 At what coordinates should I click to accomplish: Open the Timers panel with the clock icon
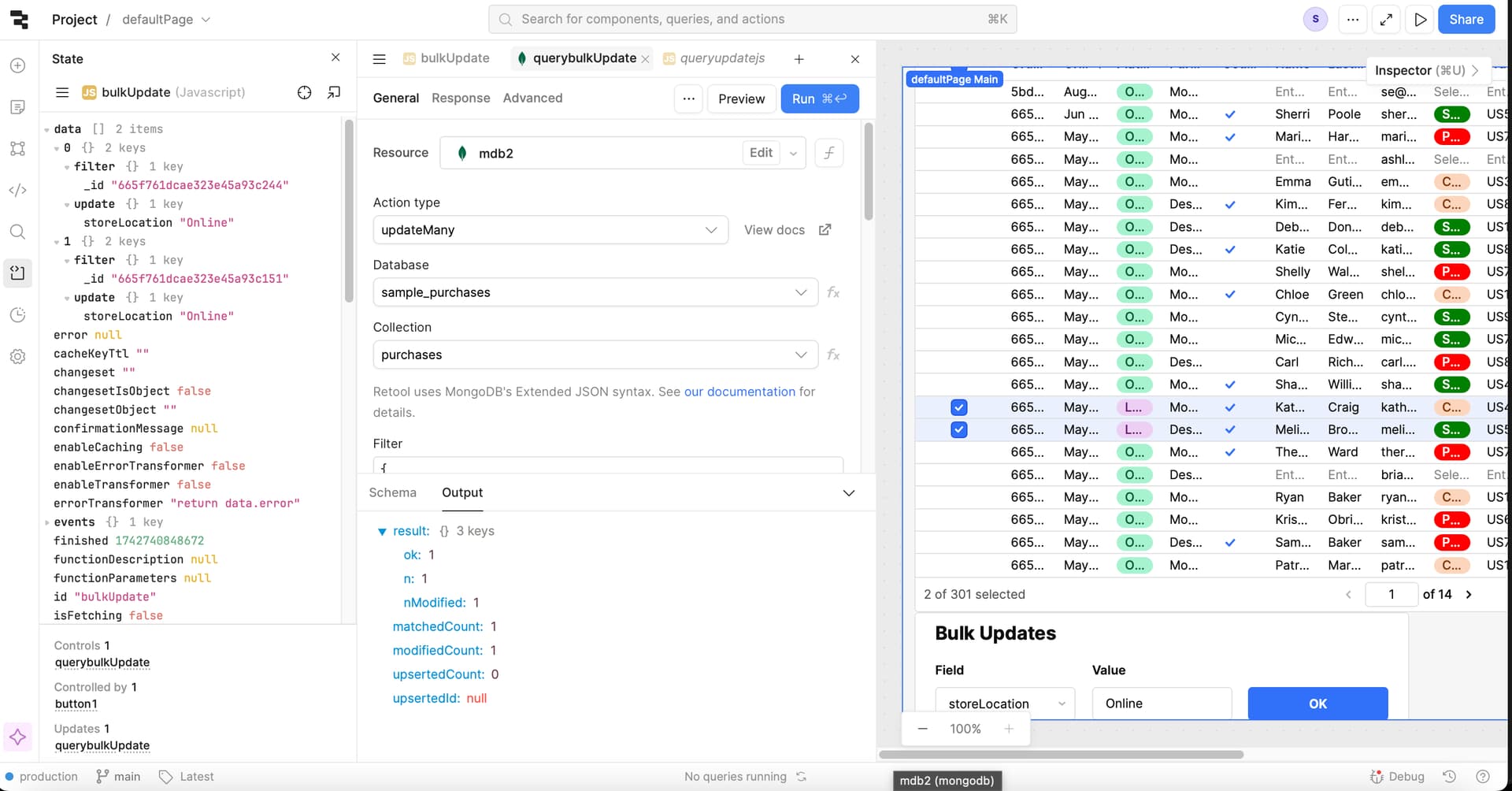pos(17,314)
